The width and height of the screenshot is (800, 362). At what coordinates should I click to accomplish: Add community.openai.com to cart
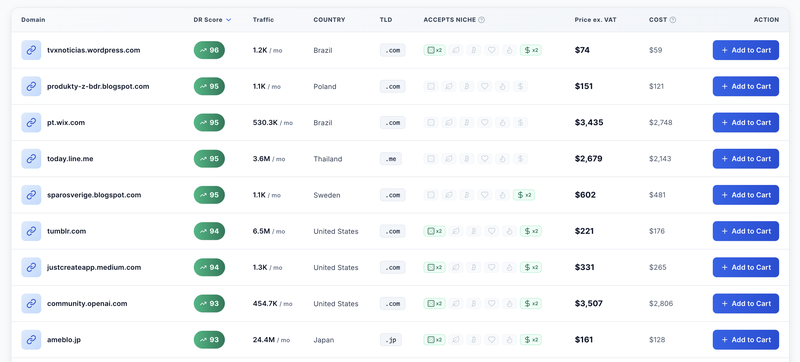[x=745, y=303]
